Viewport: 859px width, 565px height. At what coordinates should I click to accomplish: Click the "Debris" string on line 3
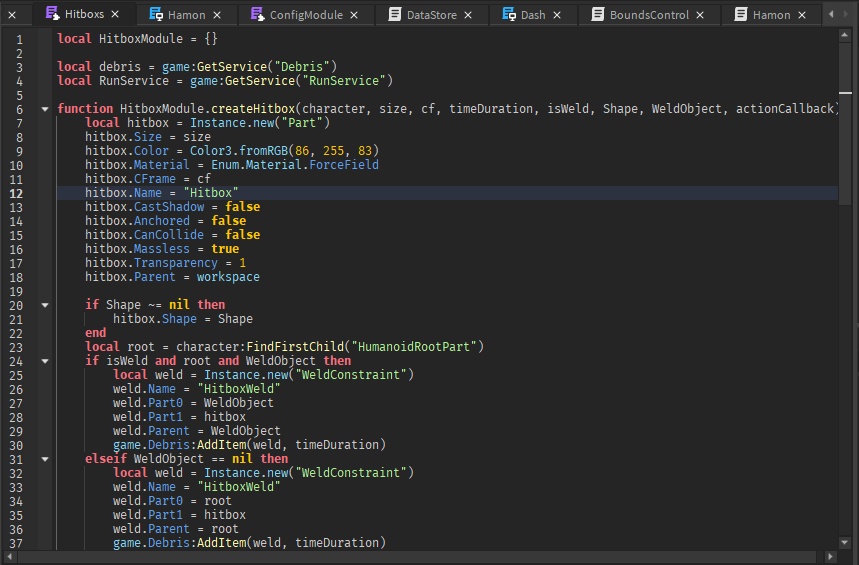tap(302, 67)
